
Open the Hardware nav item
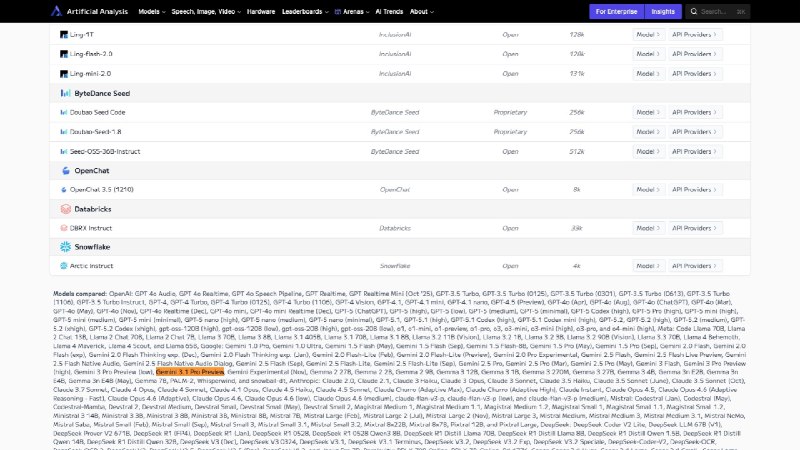(x=261, y=12)
